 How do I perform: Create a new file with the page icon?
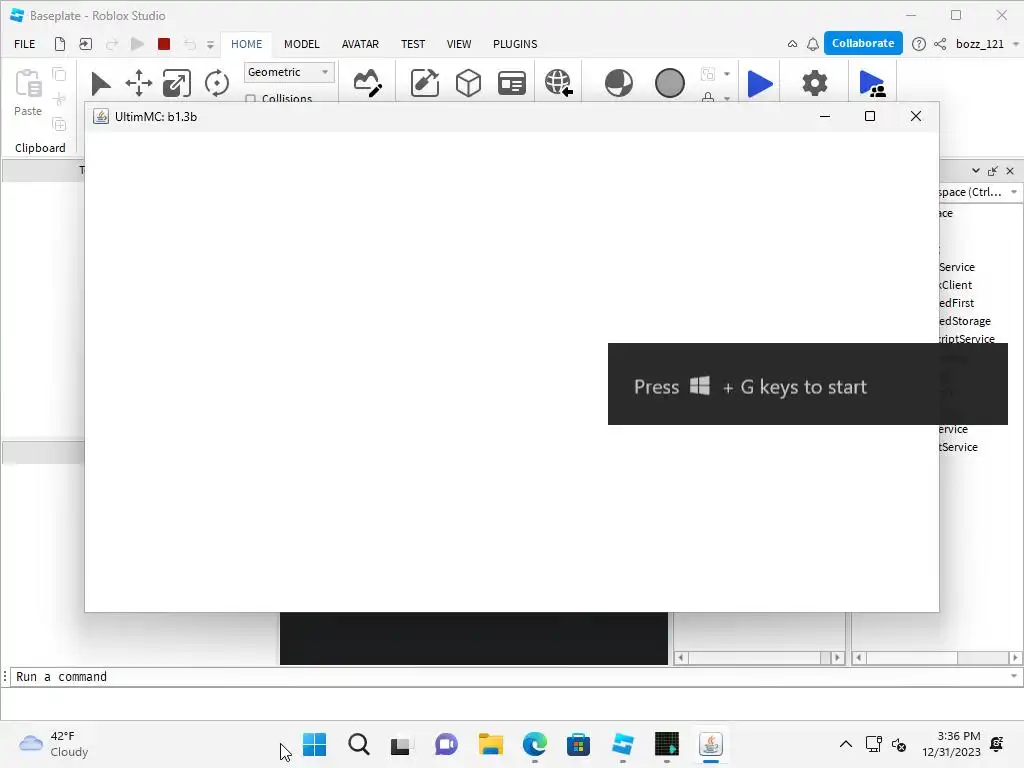(x=59, y=44)
